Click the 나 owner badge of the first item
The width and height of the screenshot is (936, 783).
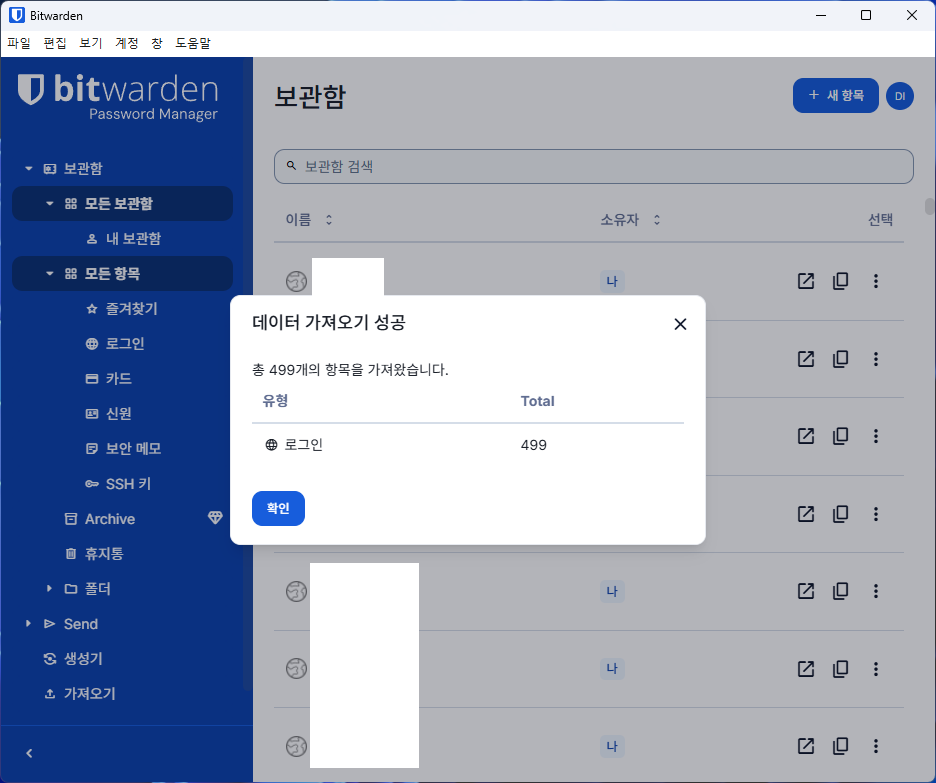point(612,281)
